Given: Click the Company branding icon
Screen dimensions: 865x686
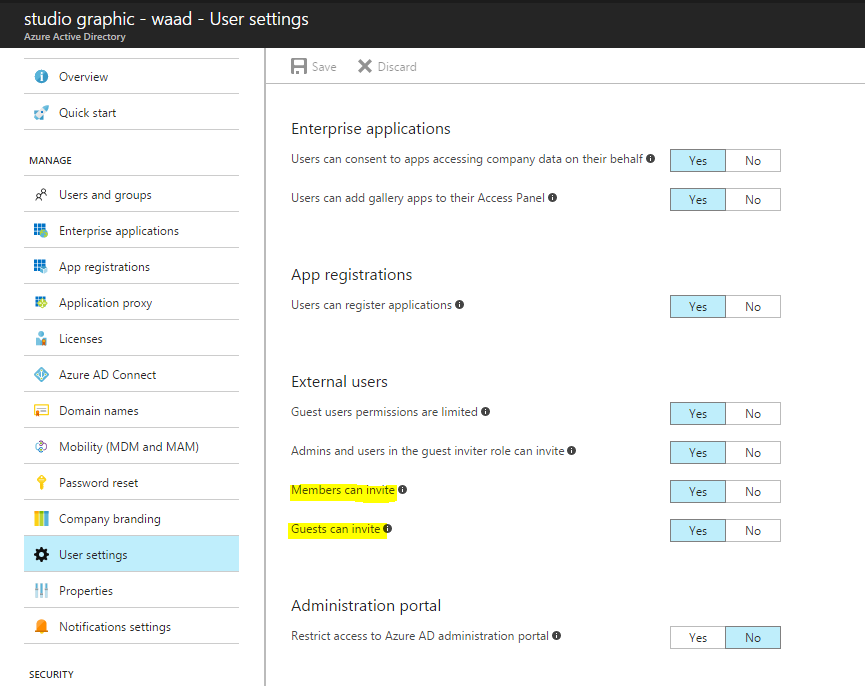Looking at the screenshot, I should 41,518.
